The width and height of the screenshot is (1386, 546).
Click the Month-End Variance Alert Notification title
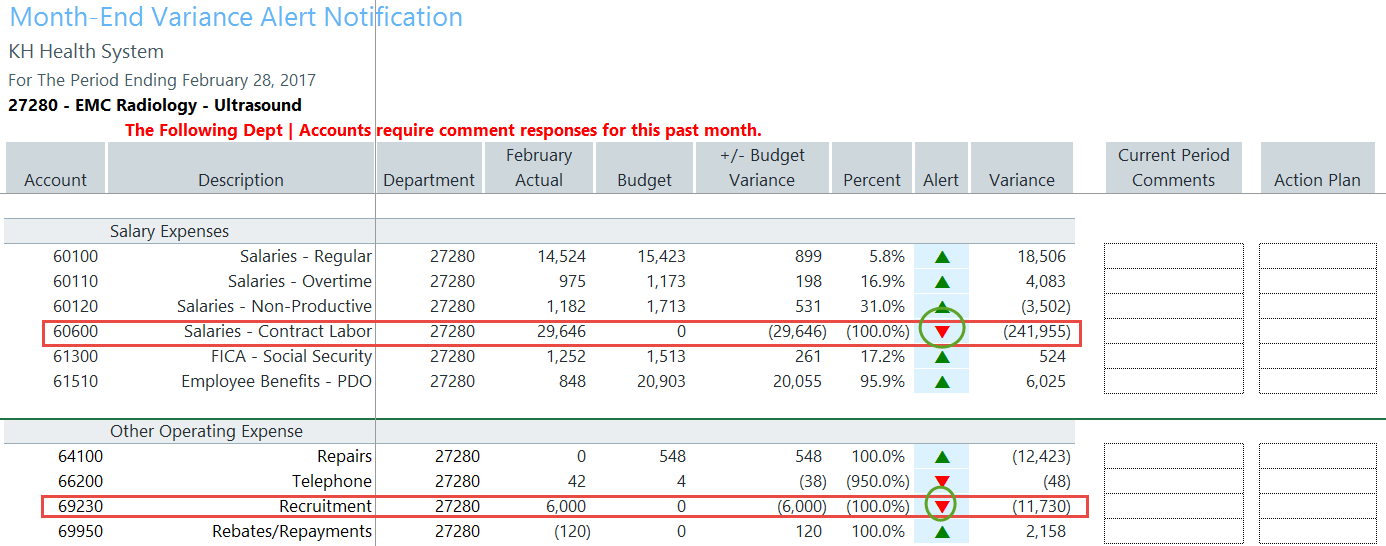[236, 17]
